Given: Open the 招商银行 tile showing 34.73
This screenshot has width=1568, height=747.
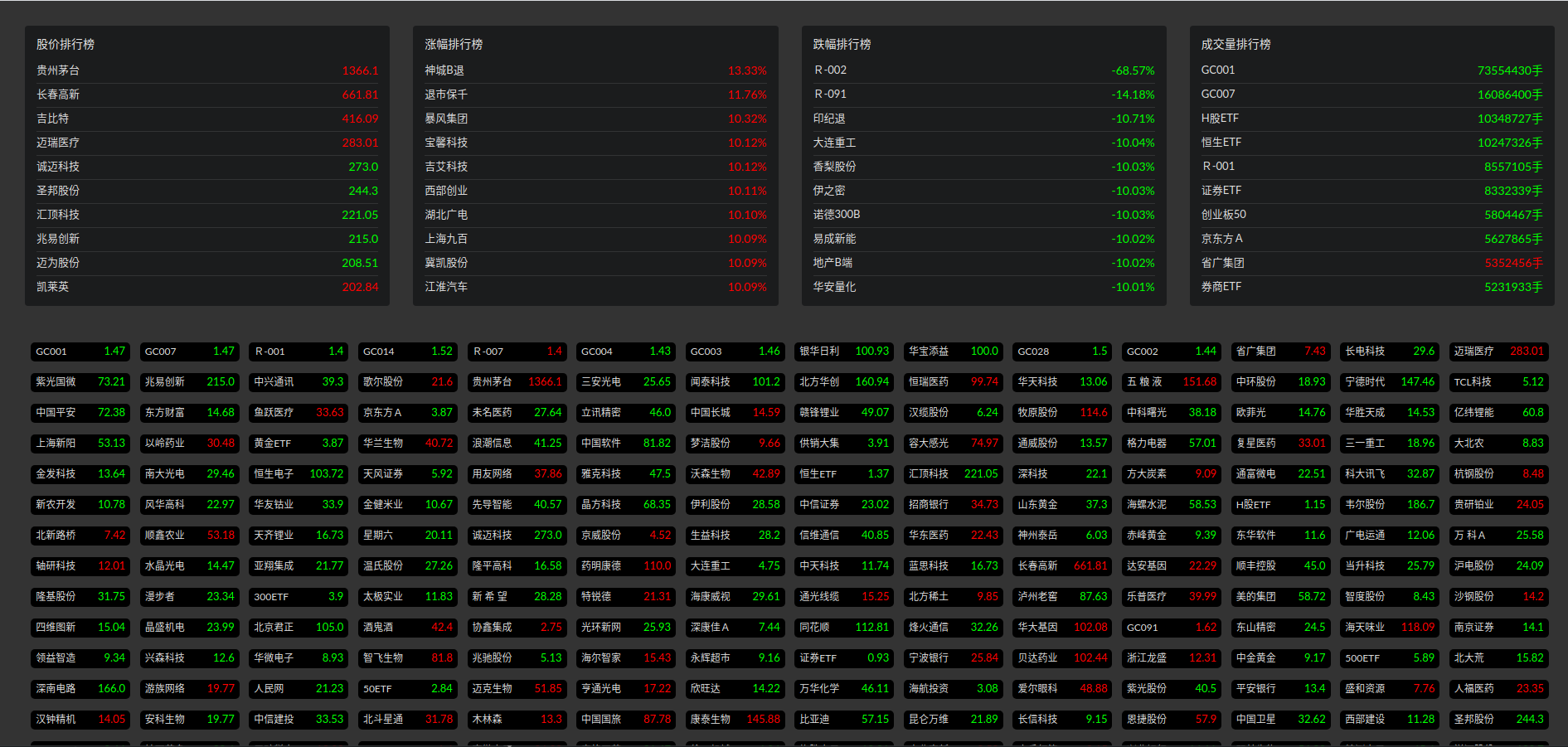Looking at the screenshot, I should 954,505.
